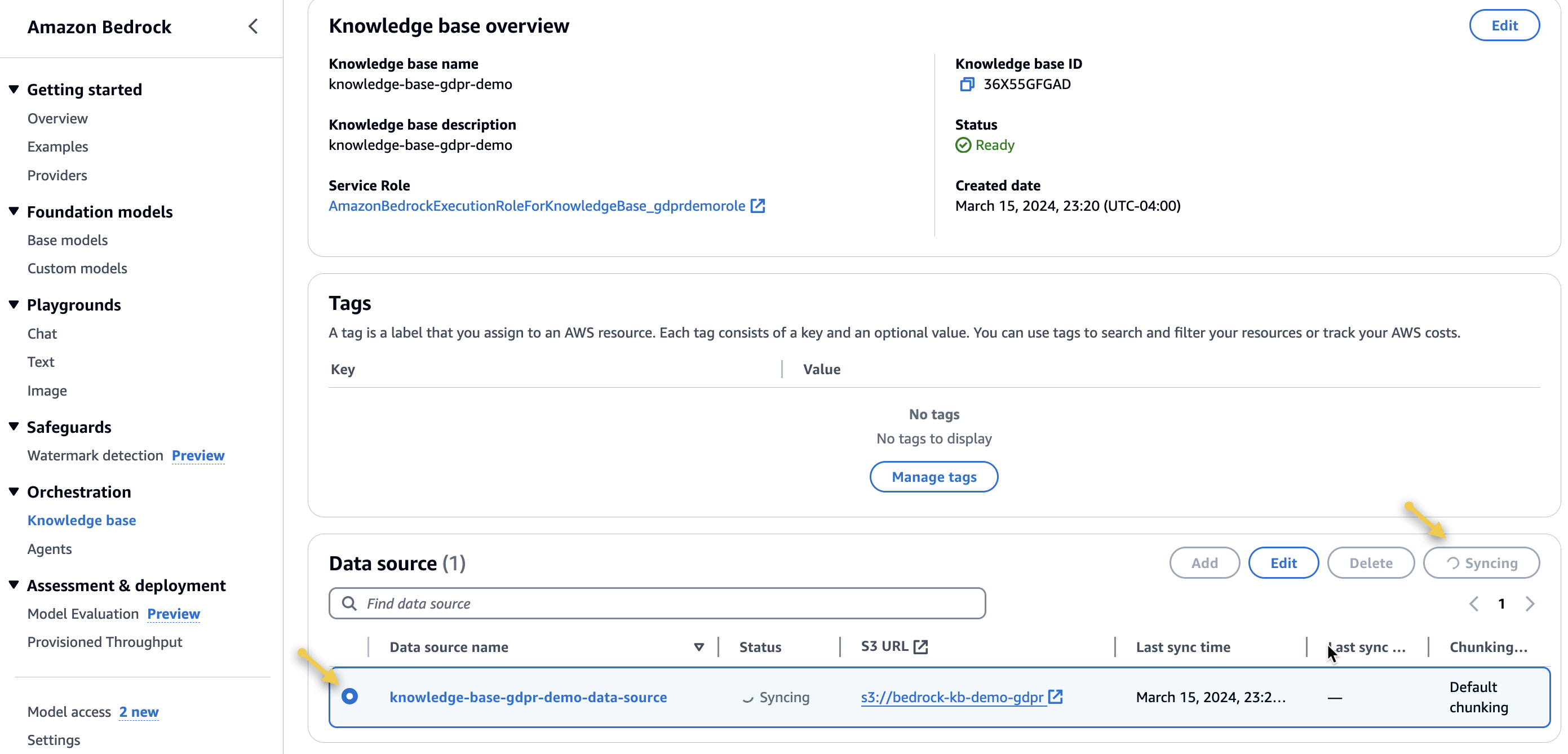This screenshot has height=754, width=1568.
Task: Open Agents in sidebar
Action: (49, 548)
